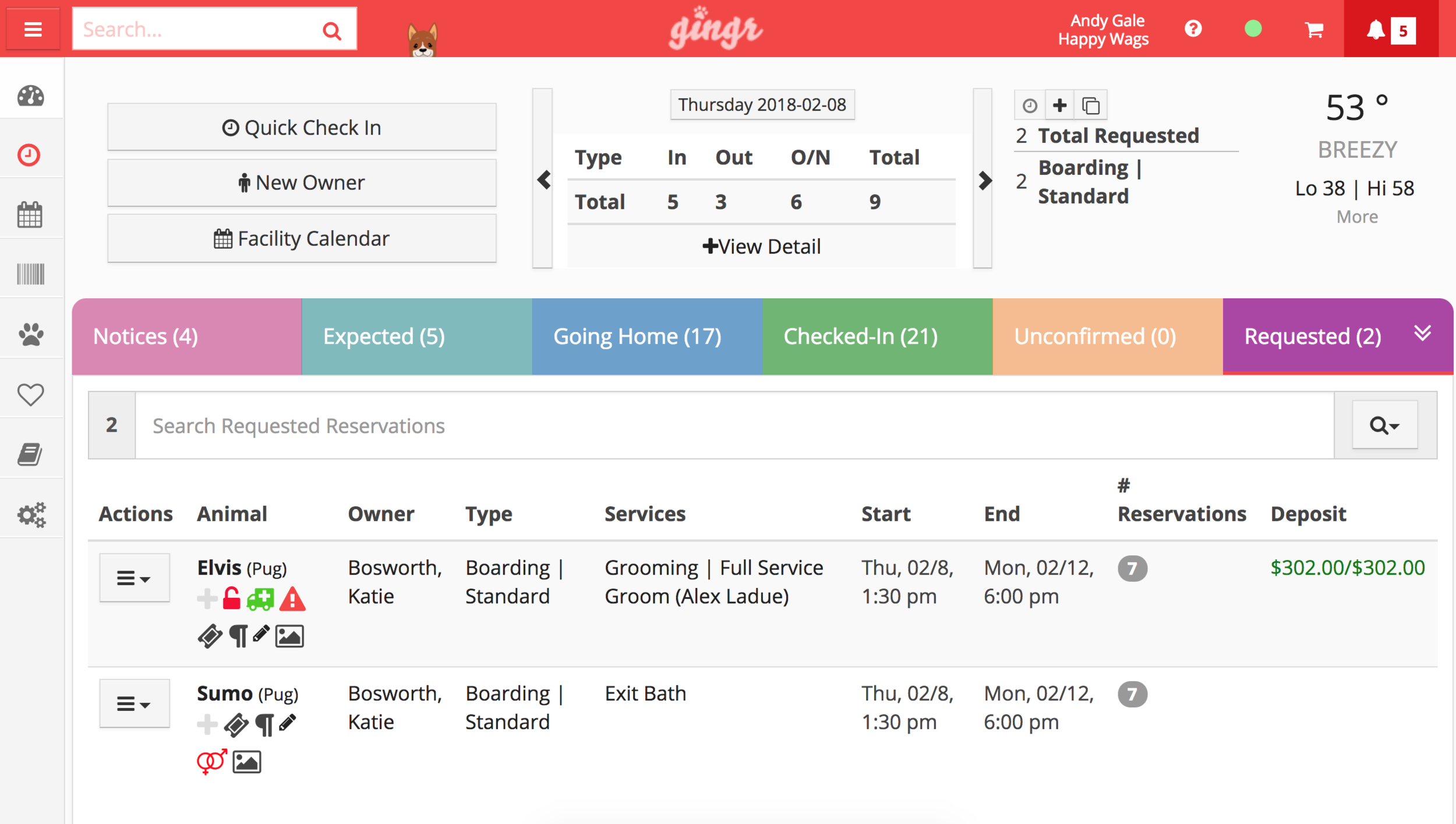Open the shopping cart
Viewport: 1456px width, 824px height.
tap(1314, 29)
